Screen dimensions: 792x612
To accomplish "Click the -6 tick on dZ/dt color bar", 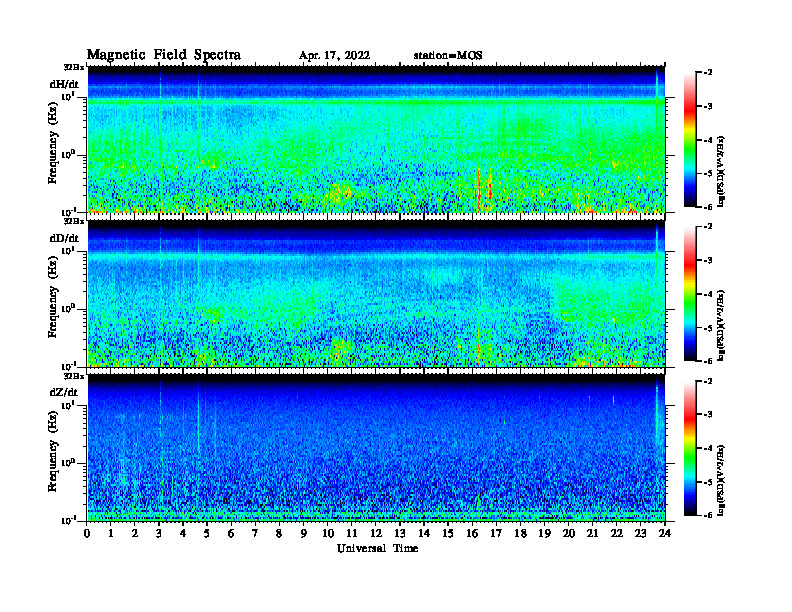I will click(708, 515).
